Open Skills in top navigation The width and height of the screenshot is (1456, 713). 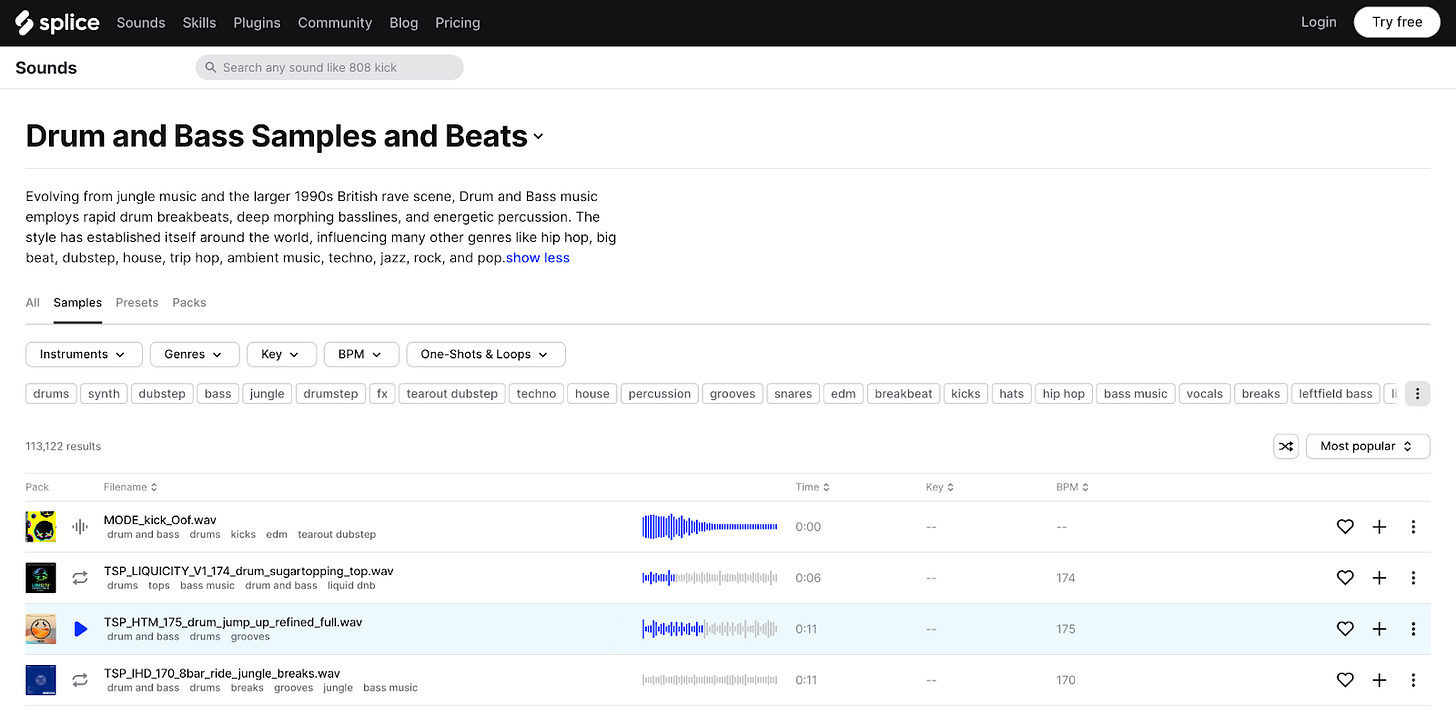[199, 22]
